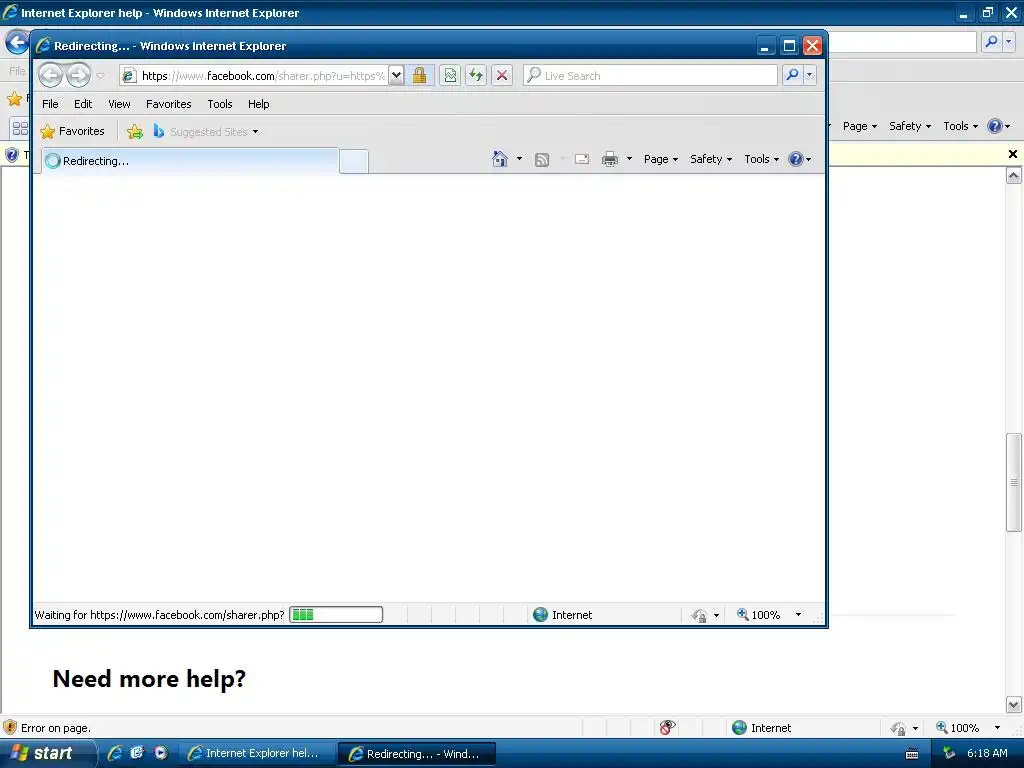Screen dimensions: 1024x768
Task: Launch Internet Explorer from Quick Launch
Action: click(x=115, y=753)
